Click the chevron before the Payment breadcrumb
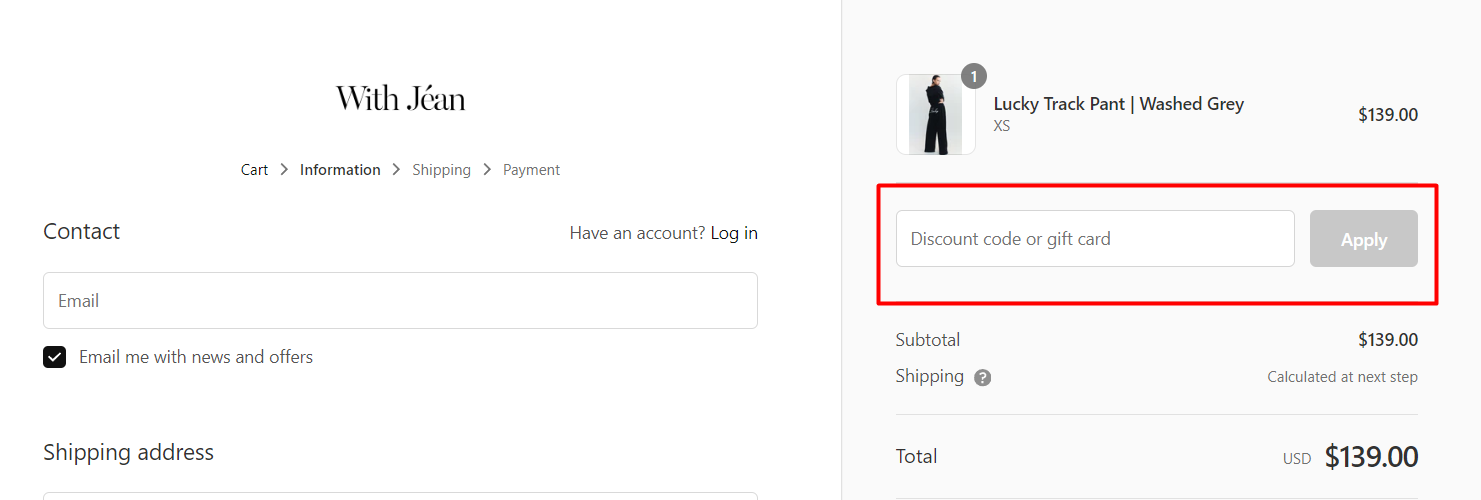 pyautogui.click(x=487, y=170)
